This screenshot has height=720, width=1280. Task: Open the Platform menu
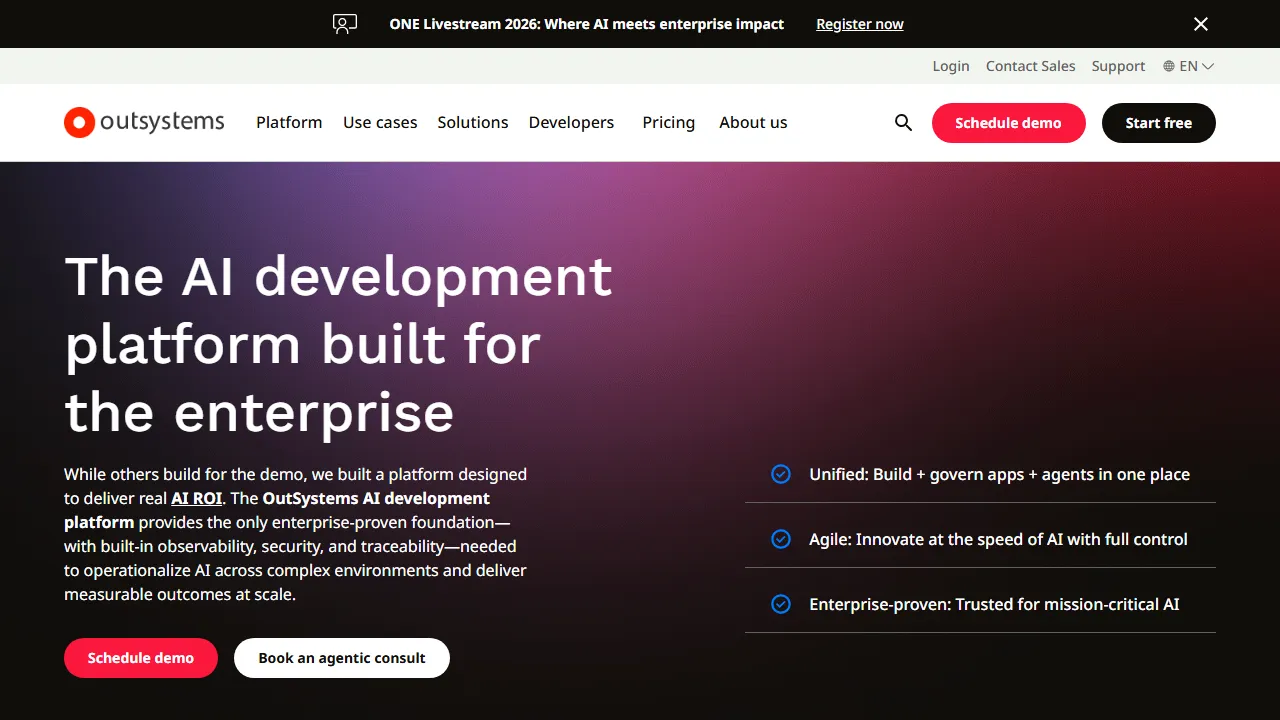click(289, 122)
